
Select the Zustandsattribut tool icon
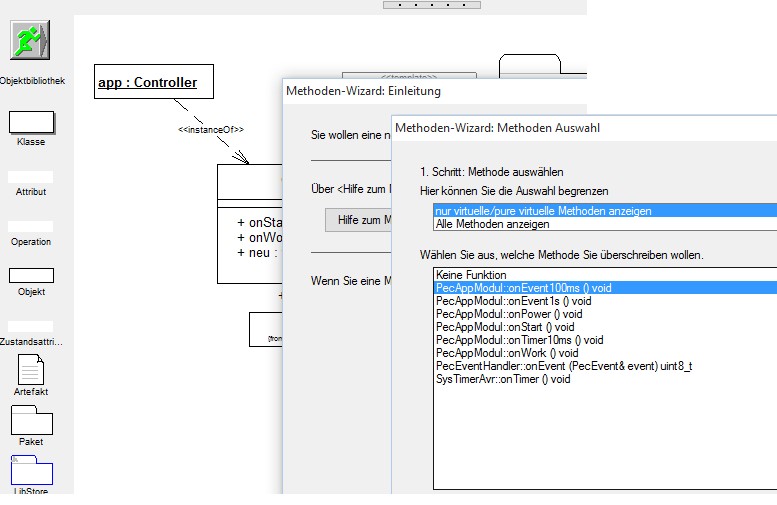[31, 326]
